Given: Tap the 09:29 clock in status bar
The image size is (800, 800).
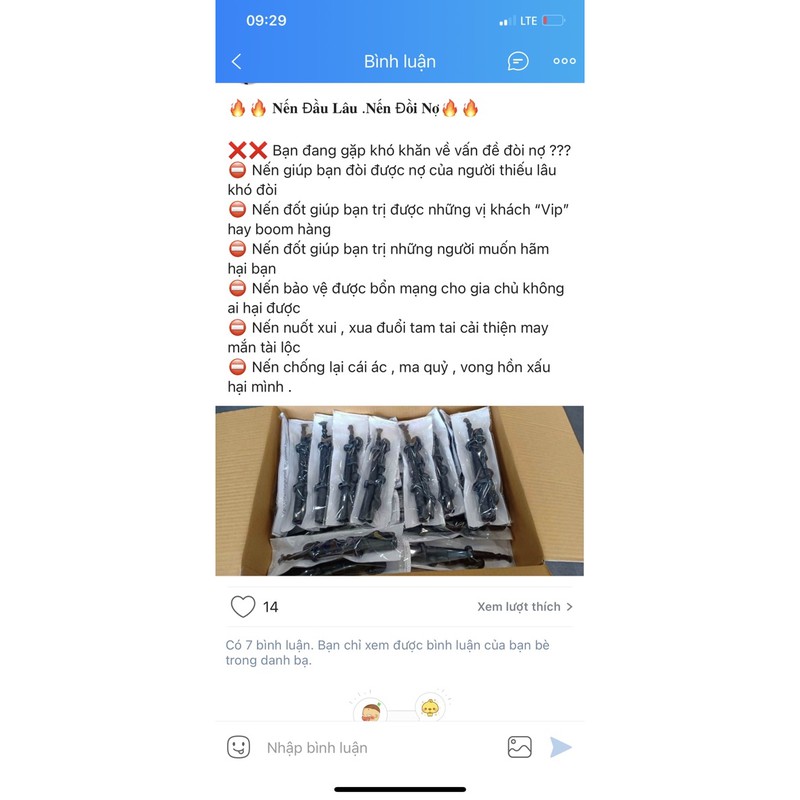Looking at the screenshot, I should pyautogui.click(x=266, y=20).
